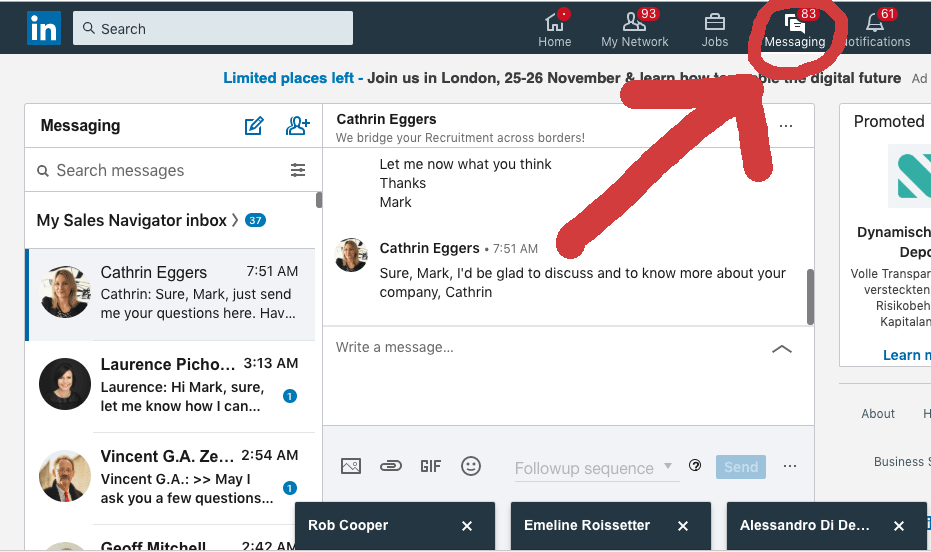Screen dimensions: 931x552
Task: Click the Send button
Action: [x=740, y=467]
